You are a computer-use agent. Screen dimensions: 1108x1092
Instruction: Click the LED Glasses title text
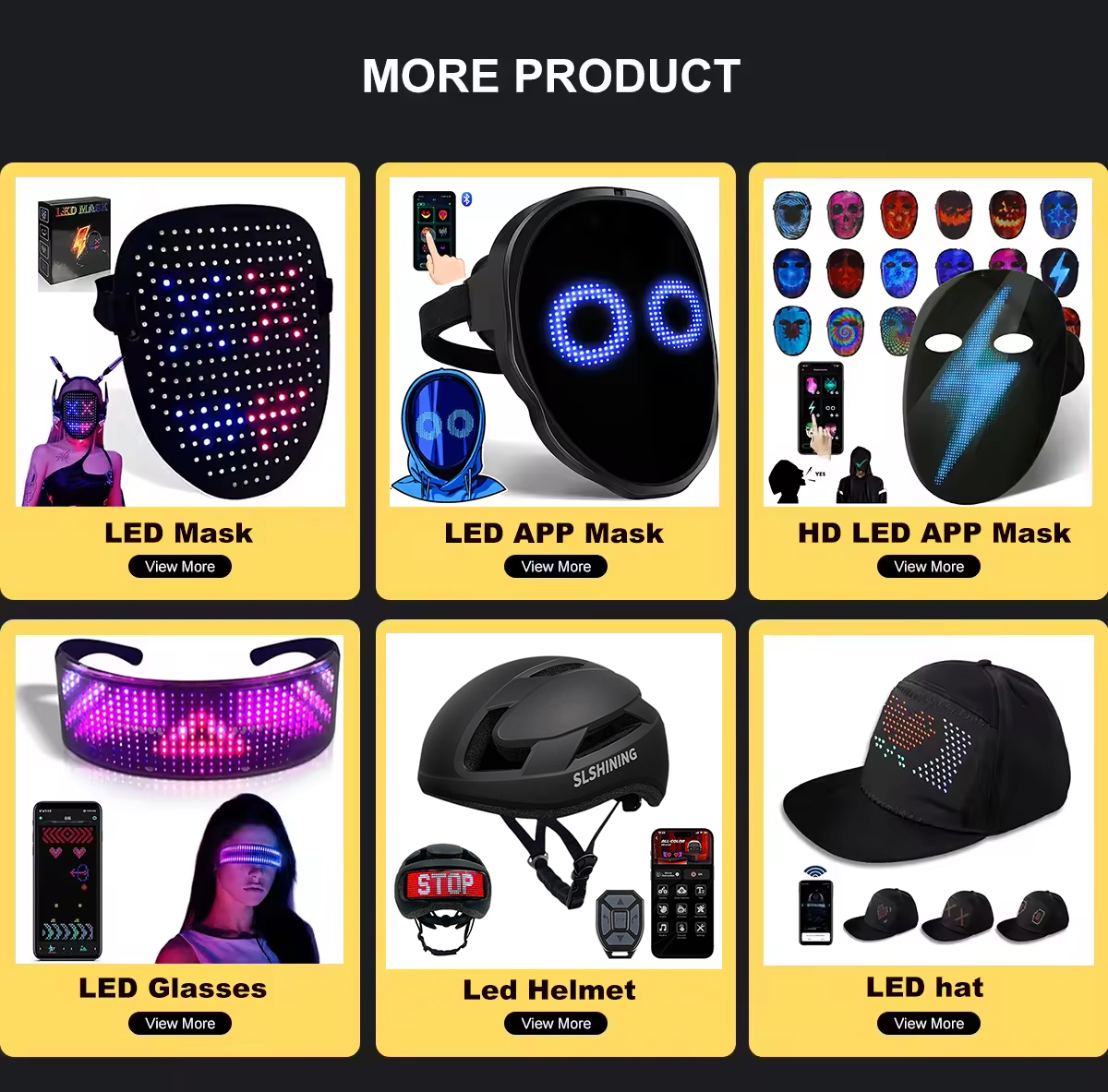click(x=173, y=988)
